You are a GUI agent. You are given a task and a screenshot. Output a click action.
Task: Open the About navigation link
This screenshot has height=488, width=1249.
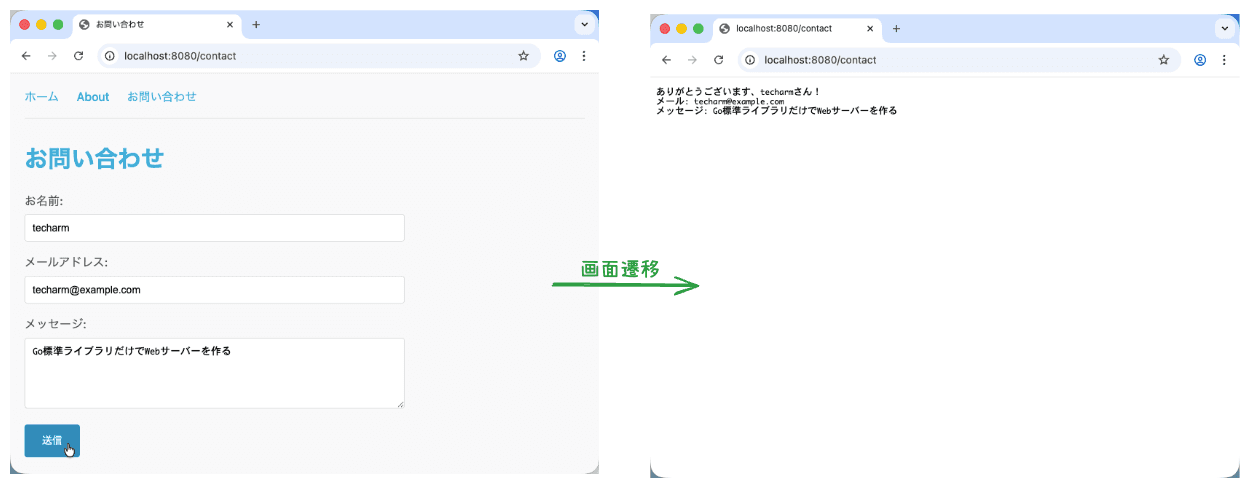pos(93,97)
